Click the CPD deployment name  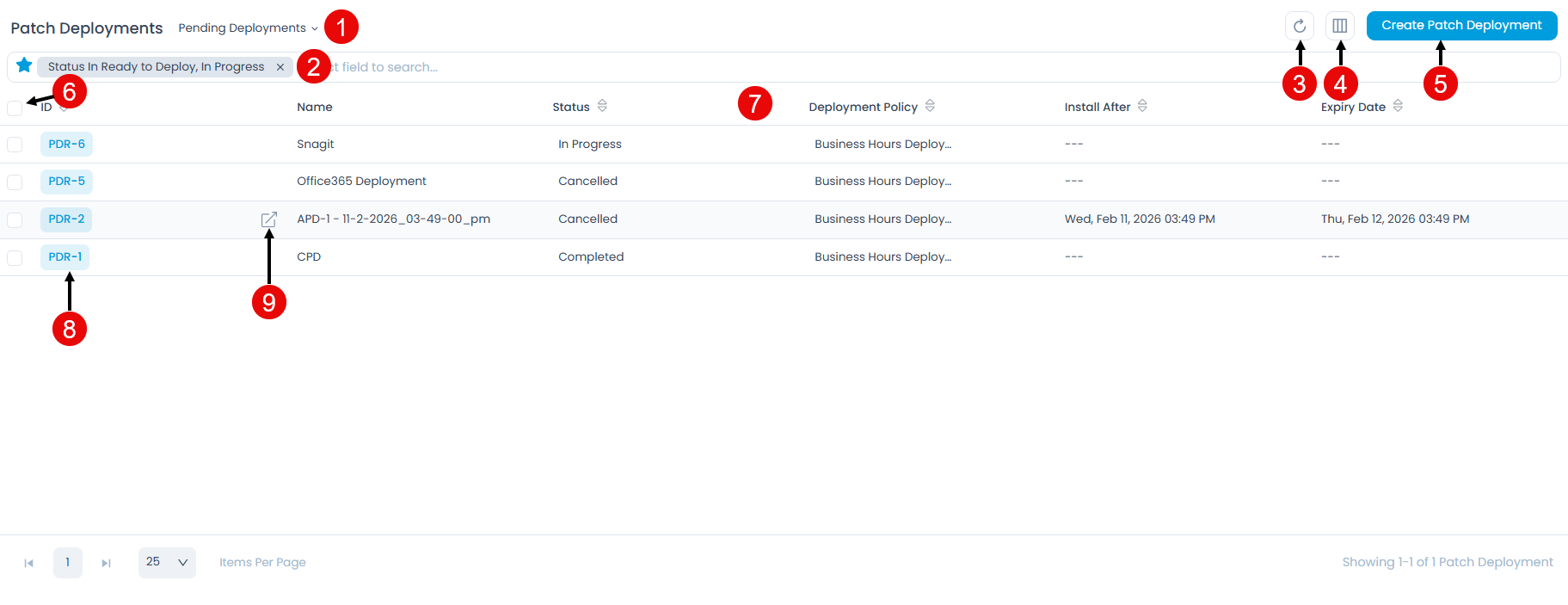tap(309, 256)
